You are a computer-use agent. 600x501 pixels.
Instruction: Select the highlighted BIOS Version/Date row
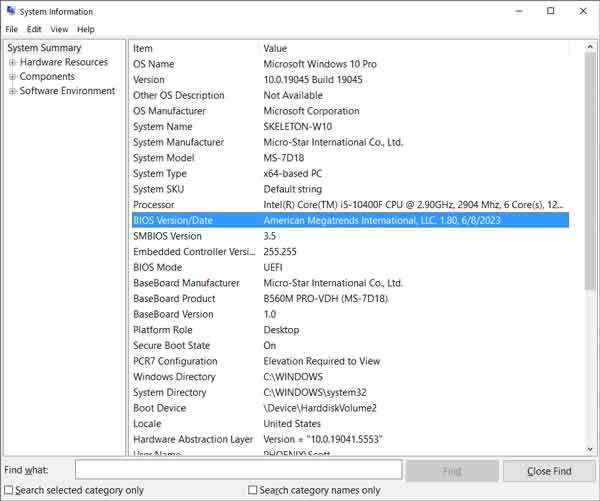coord(350,220)
